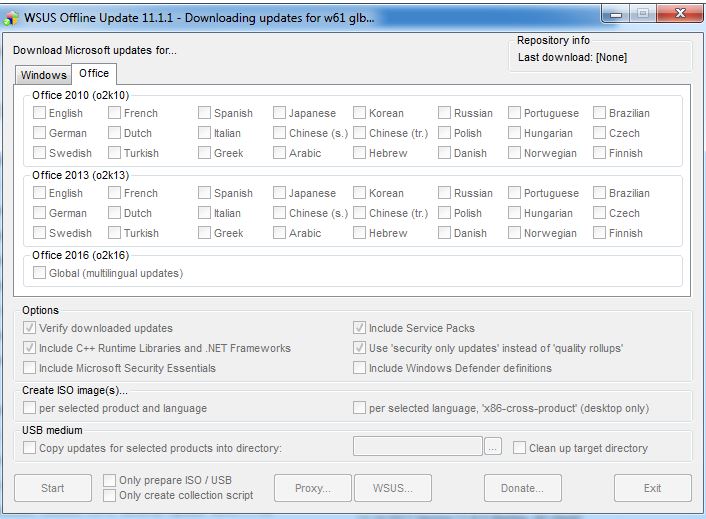This screenshot has width=706, height=519.
Task: Select Japanese under Office 2013
Action: 280,193
